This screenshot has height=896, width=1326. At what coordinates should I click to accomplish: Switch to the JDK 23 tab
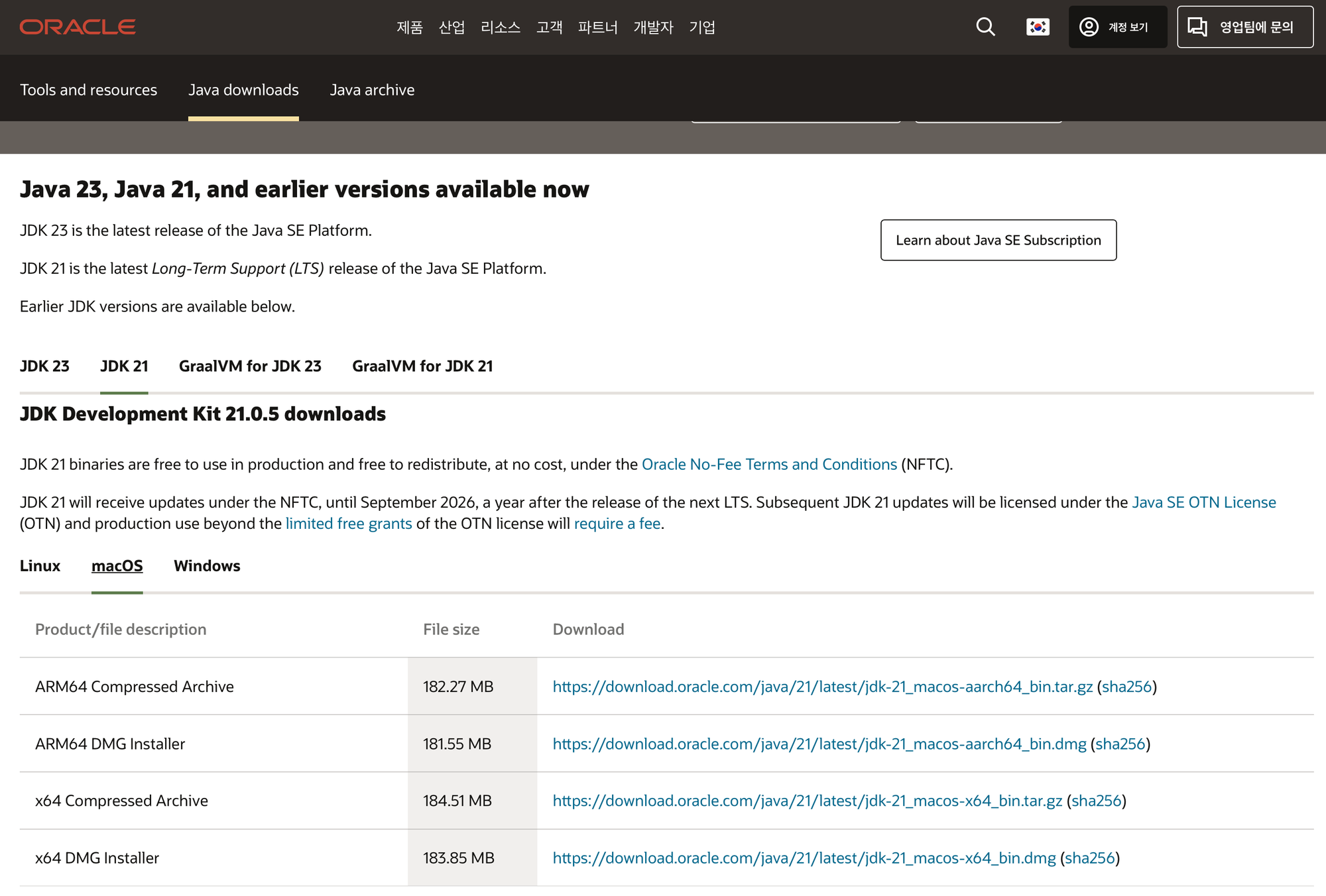coord(44,366)
